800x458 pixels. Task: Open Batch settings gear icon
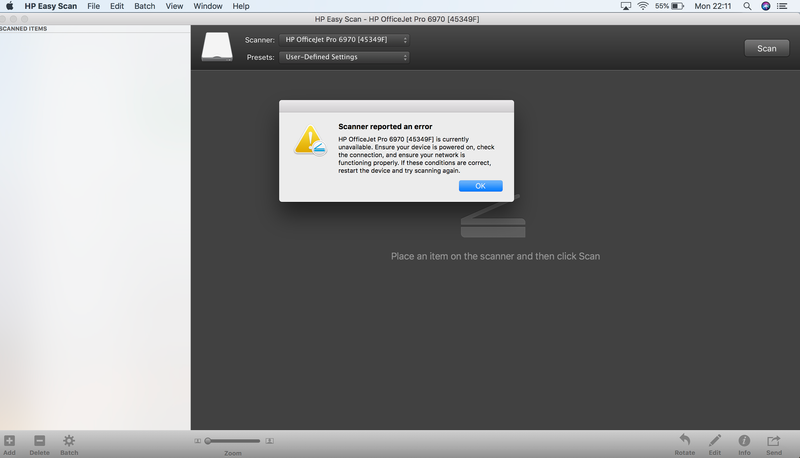pyautogui.click(x=69, y=441)
